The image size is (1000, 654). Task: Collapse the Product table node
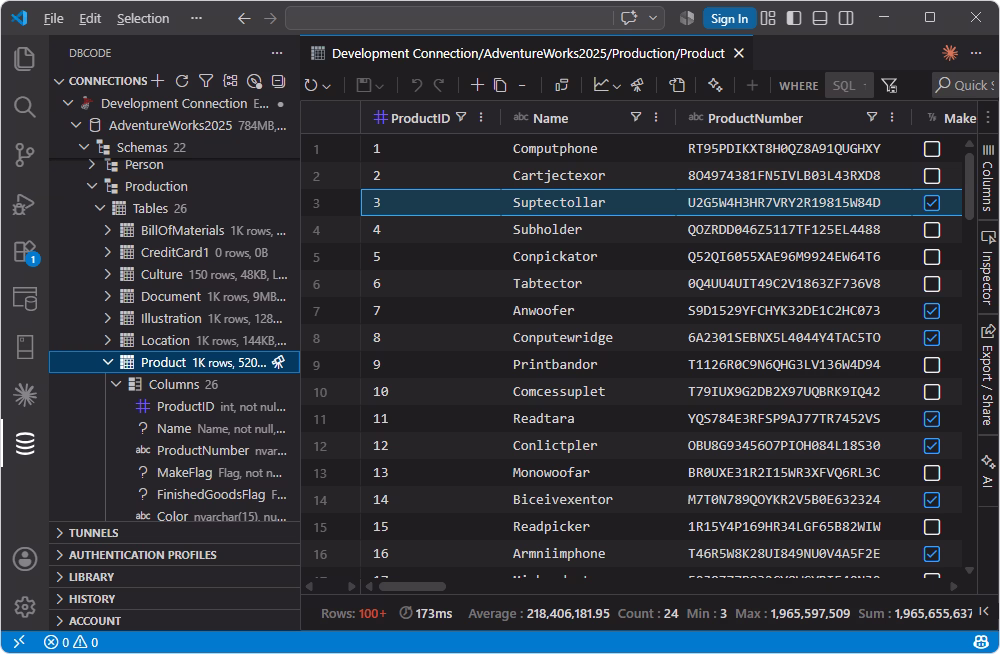(108, 362)
